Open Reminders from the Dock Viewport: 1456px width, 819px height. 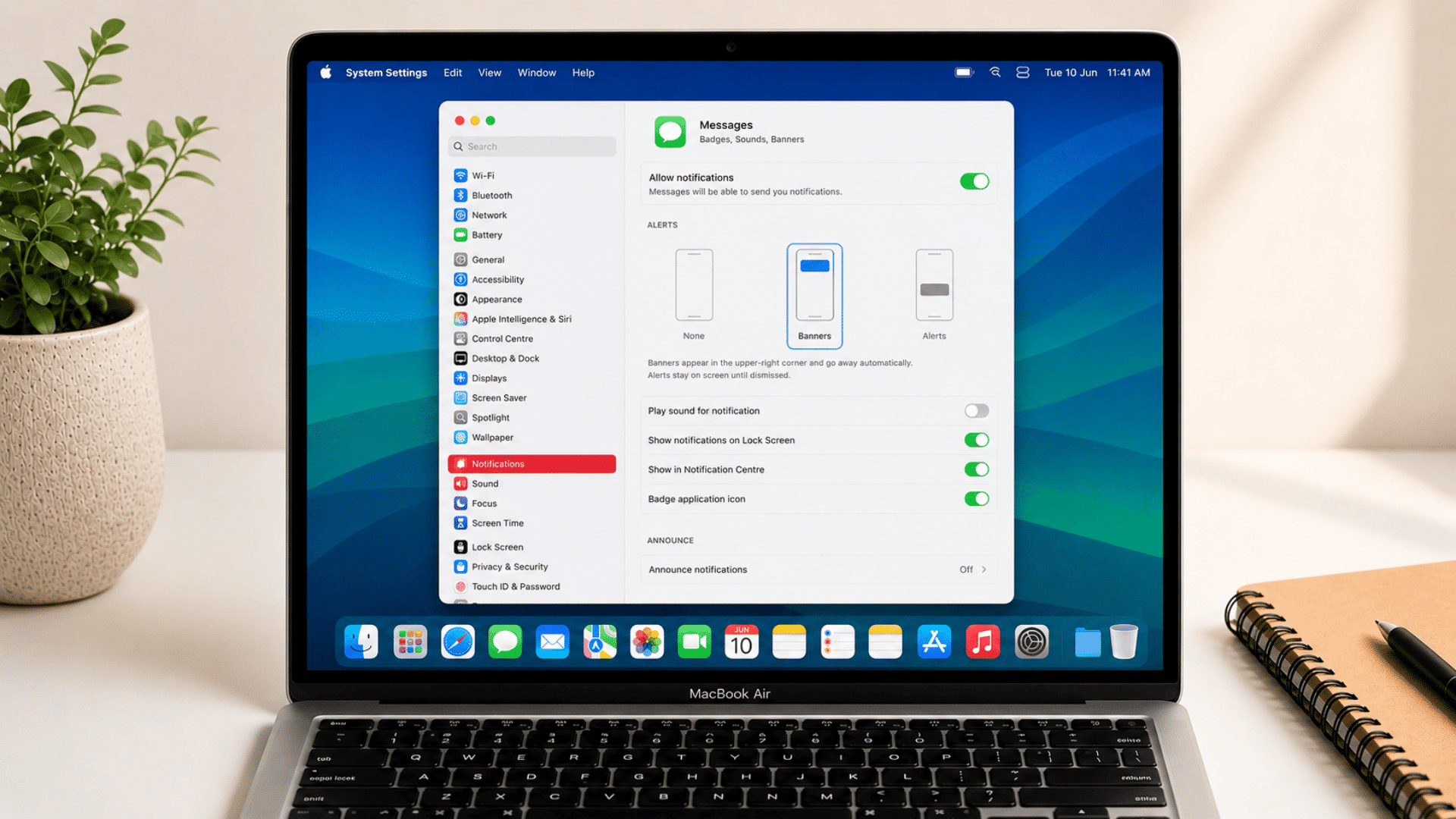(838, 642)
